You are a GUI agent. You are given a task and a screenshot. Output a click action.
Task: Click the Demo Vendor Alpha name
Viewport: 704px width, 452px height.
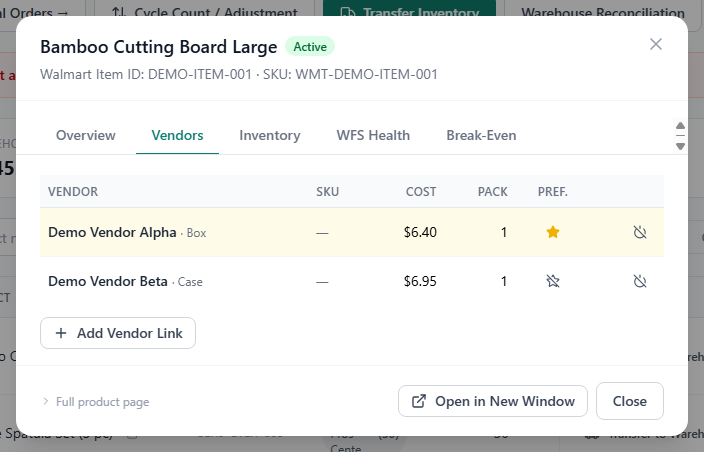(x=112, y=232)
